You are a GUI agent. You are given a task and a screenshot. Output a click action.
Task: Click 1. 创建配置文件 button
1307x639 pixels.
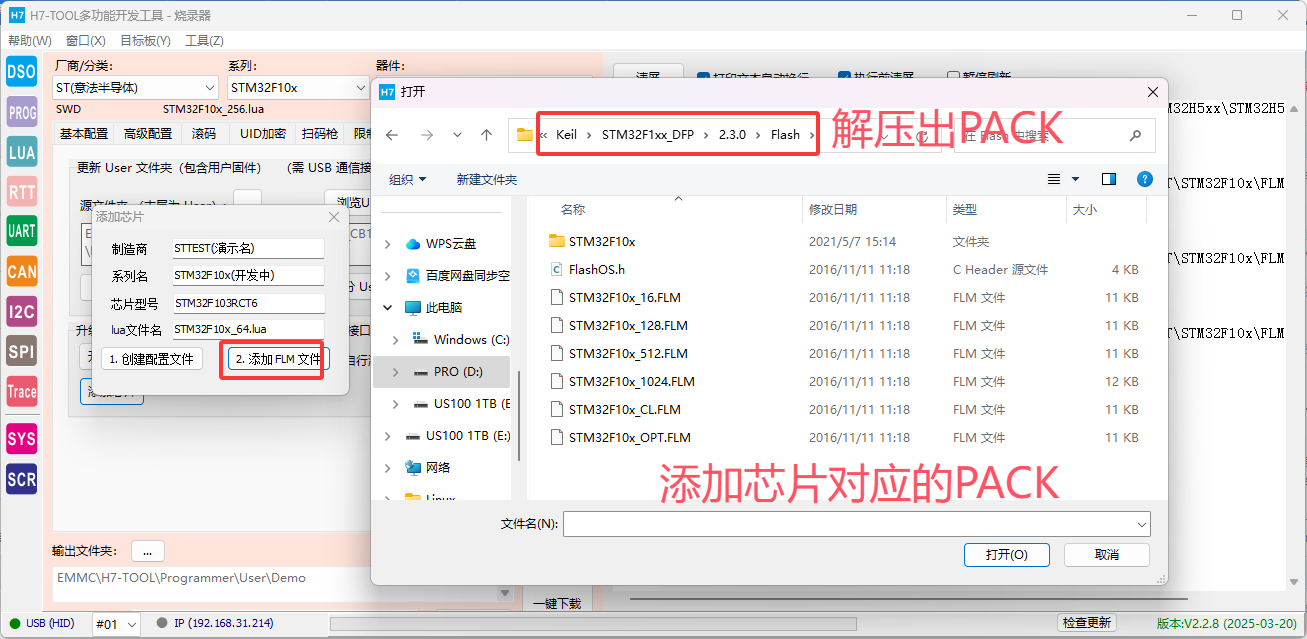pos(151,359)
